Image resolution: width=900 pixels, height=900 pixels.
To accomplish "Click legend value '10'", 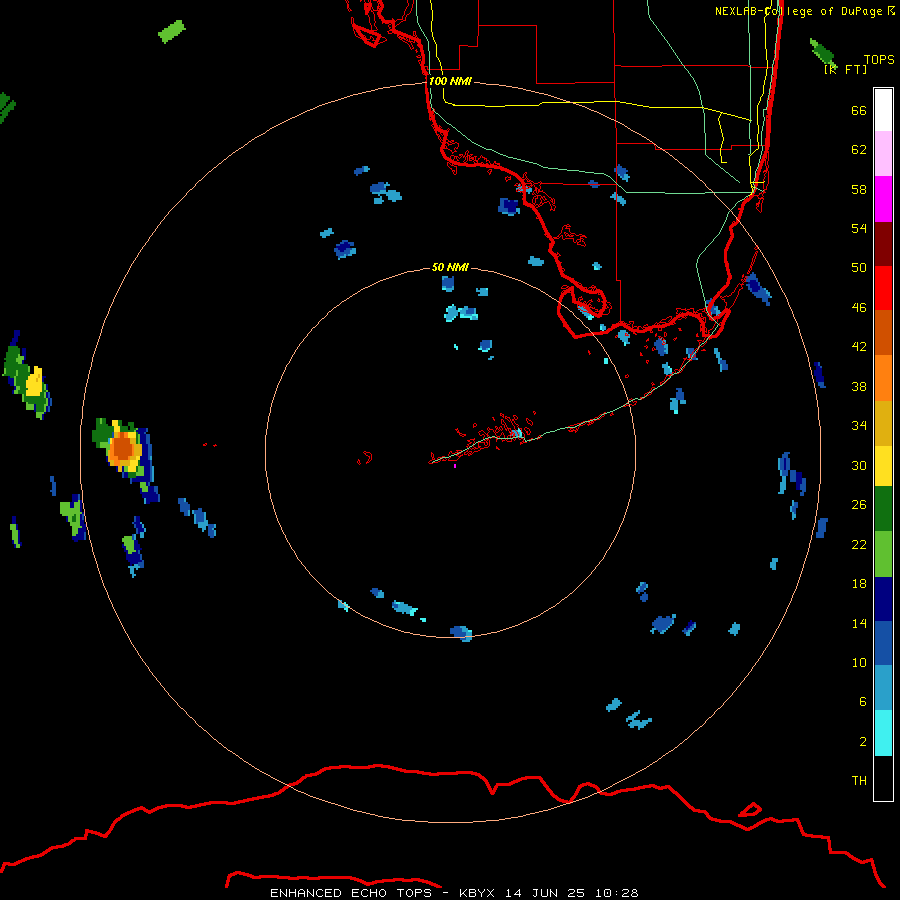I will point(859,662).
